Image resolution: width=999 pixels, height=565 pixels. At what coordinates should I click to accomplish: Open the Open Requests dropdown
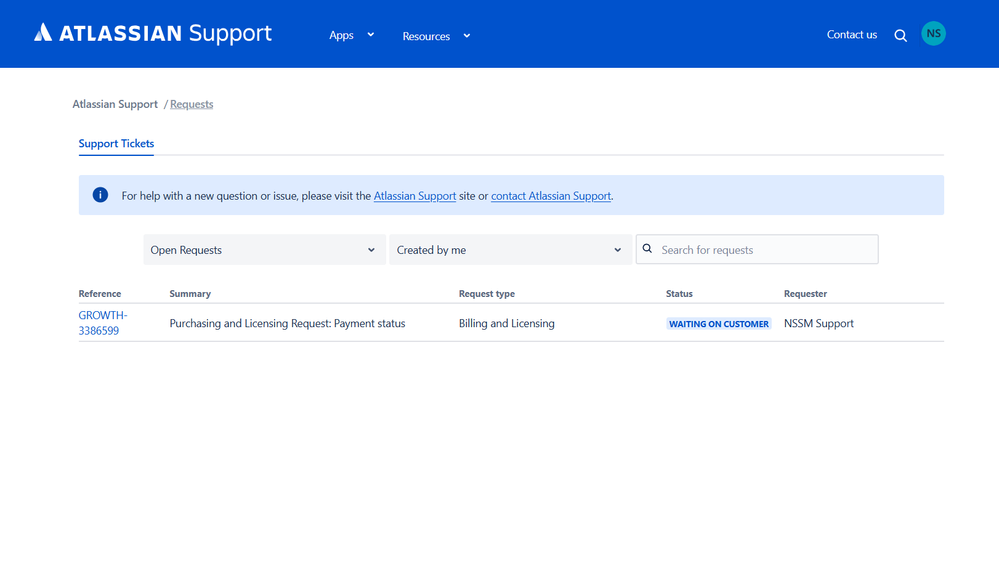[x=264, y=250]
